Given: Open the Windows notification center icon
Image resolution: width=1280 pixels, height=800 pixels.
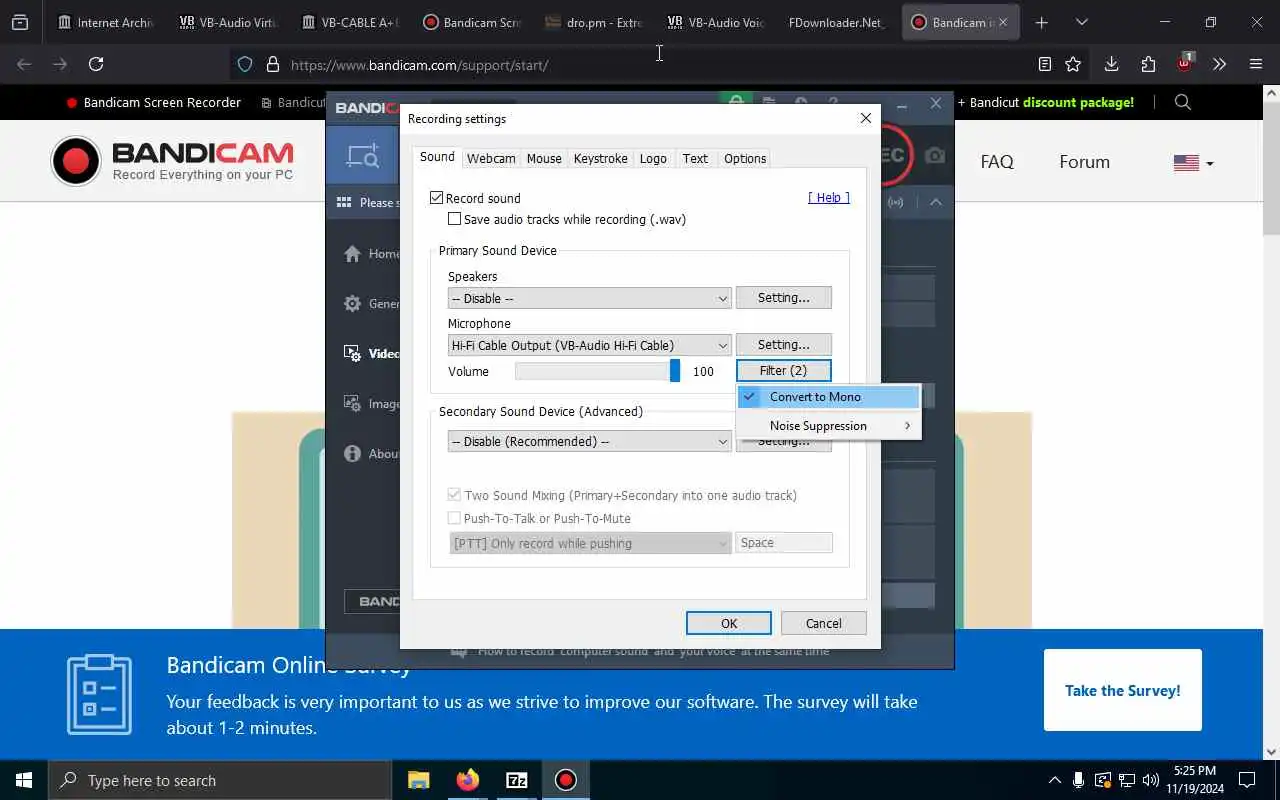Looking at the screenshot, I should (1247, 780).
